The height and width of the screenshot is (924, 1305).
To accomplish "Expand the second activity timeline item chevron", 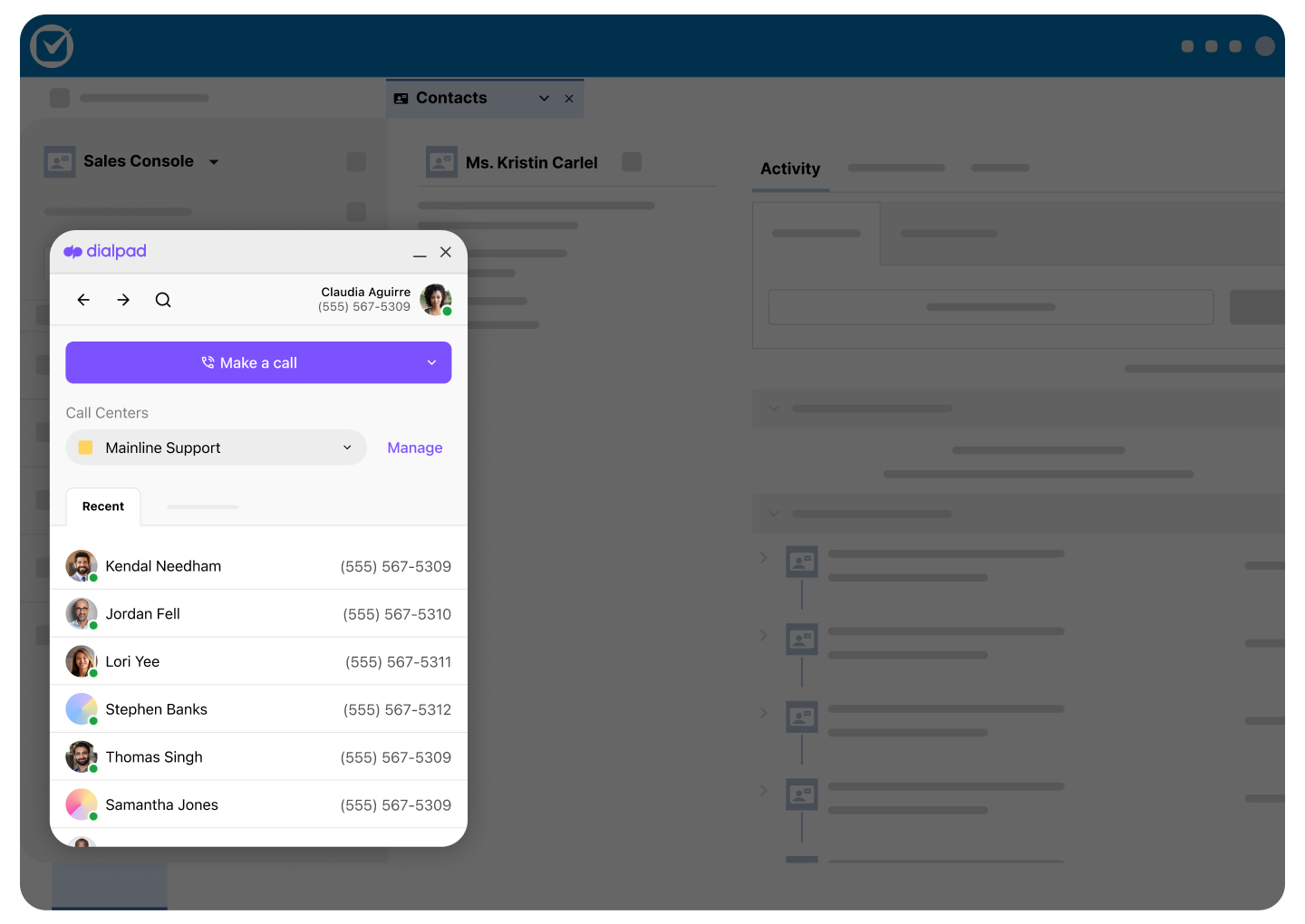I will 763,635.
